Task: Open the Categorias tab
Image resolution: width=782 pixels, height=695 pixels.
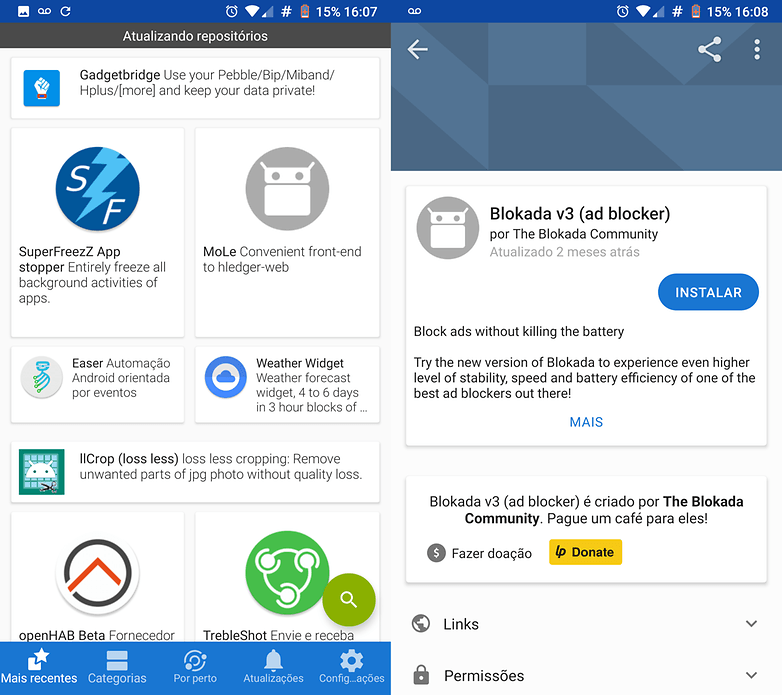Action: pyautogui.click(x=117, y=667)
